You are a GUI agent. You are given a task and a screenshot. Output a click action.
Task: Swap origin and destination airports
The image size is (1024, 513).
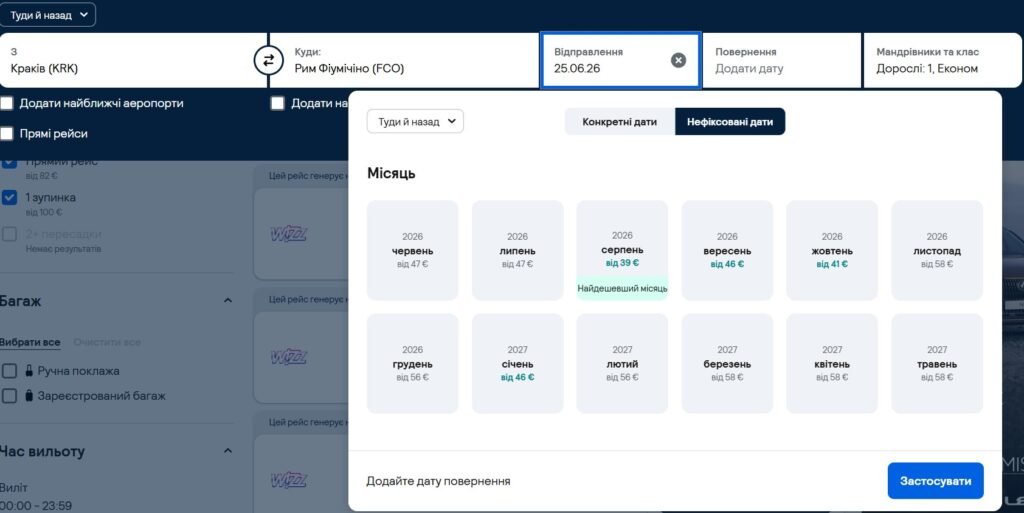268,61
